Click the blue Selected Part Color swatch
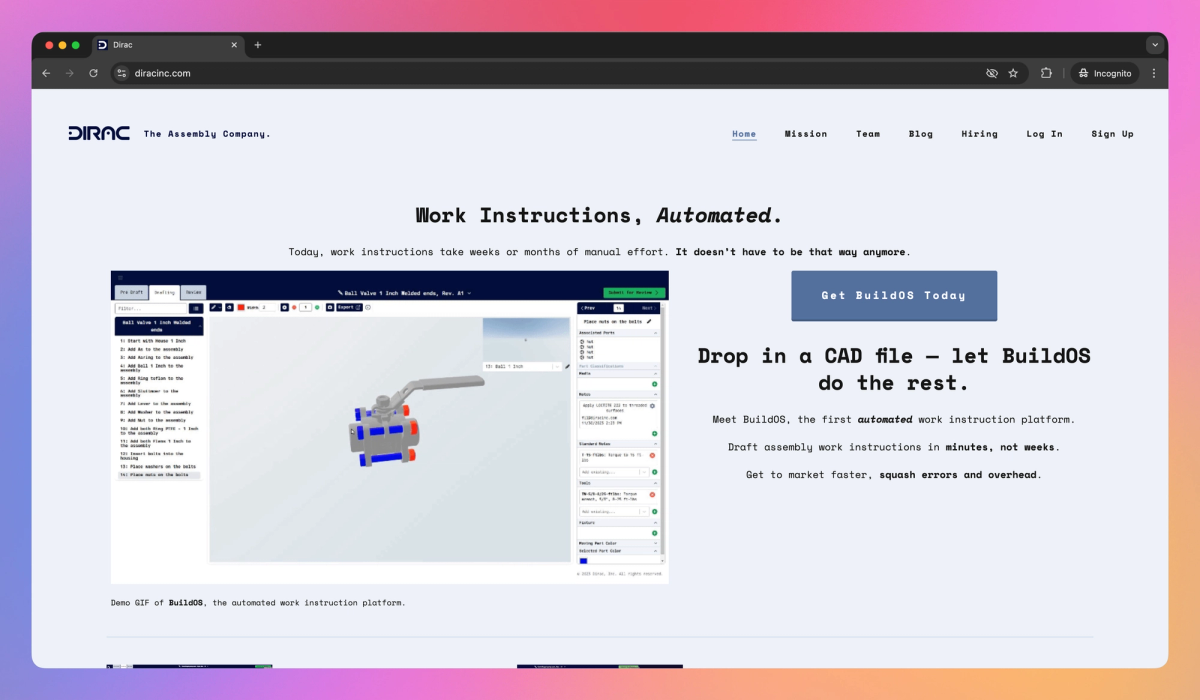1200x700 pixels. [584, 560]
